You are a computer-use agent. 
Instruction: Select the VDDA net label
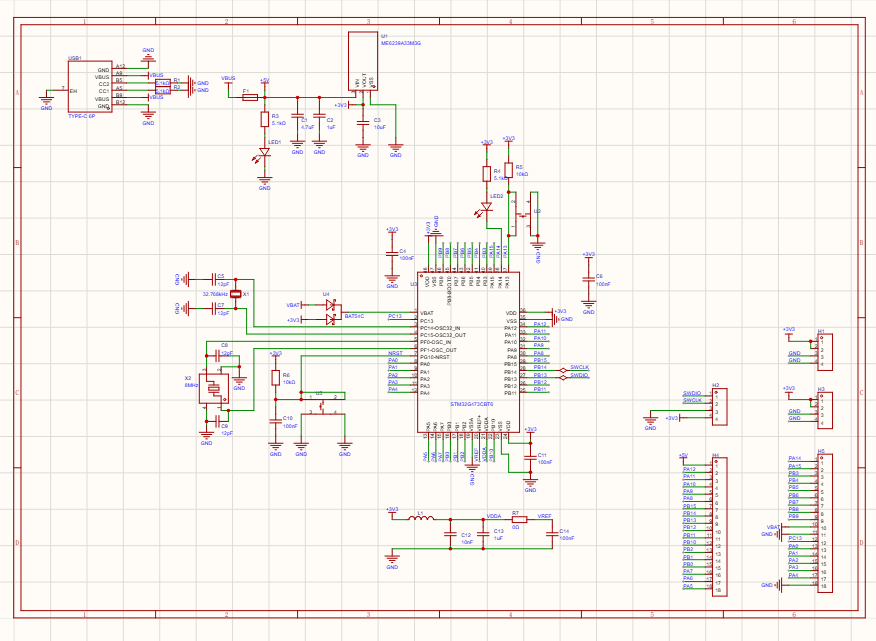493,516
